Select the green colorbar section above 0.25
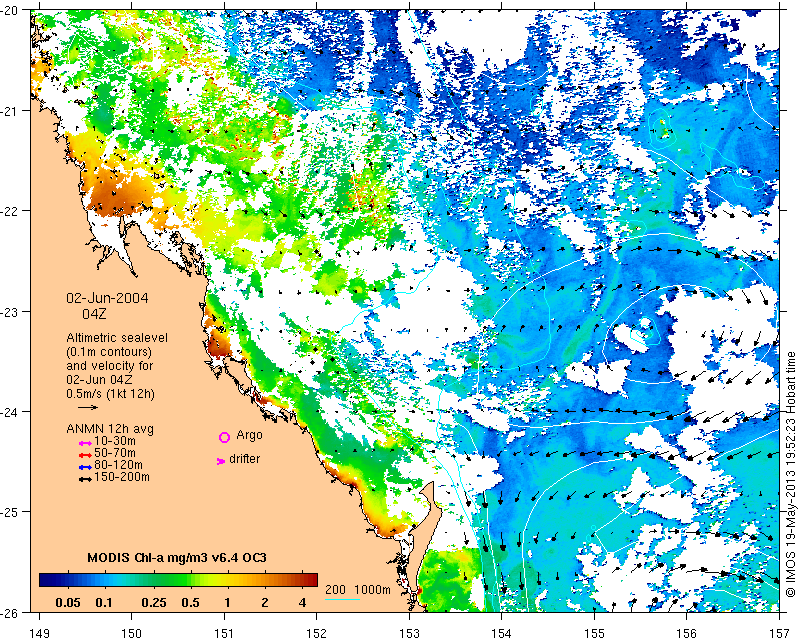The image size is (800, 640). 154,580
